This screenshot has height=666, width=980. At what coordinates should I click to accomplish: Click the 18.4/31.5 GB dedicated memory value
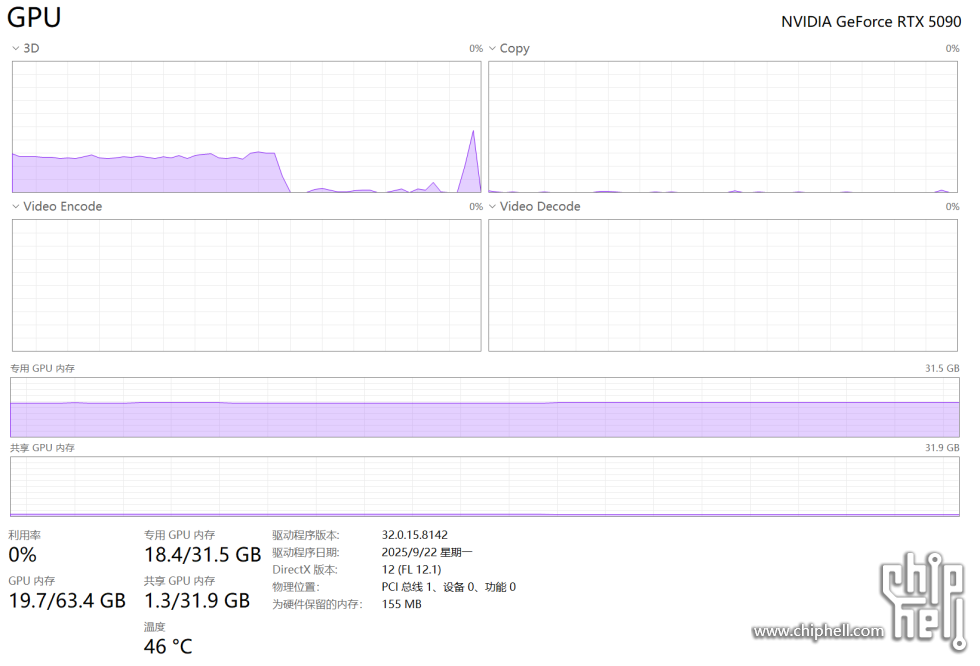202,554
